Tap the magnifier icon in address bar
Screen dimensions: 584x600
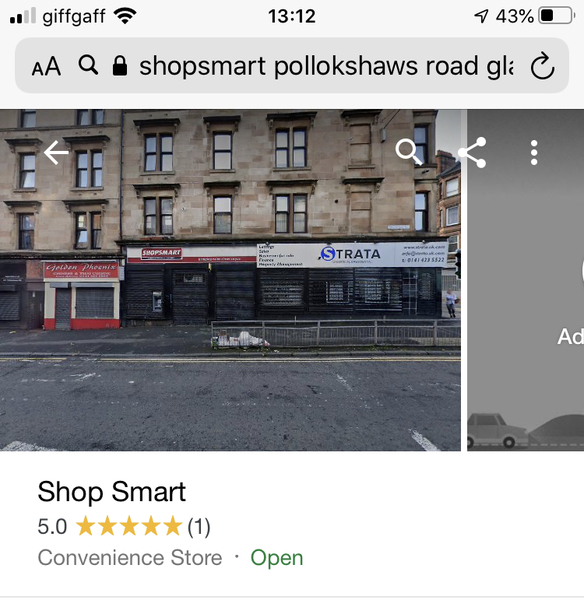[88, 65]
